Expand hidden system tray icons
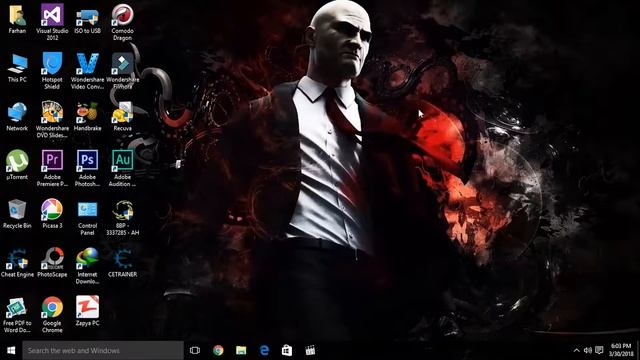 (x=576, y=350)
